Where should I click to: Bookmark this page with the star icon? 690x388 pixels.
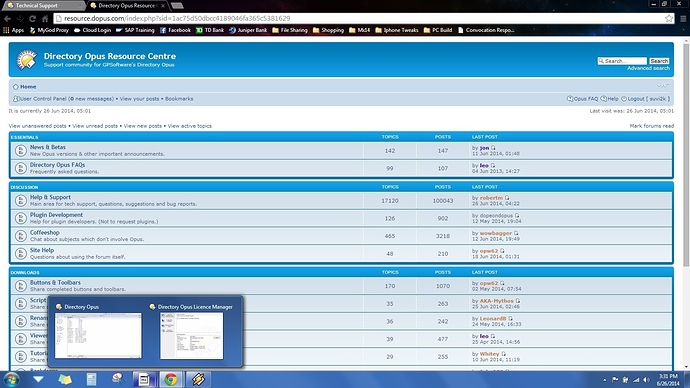[x=669, y=18]
